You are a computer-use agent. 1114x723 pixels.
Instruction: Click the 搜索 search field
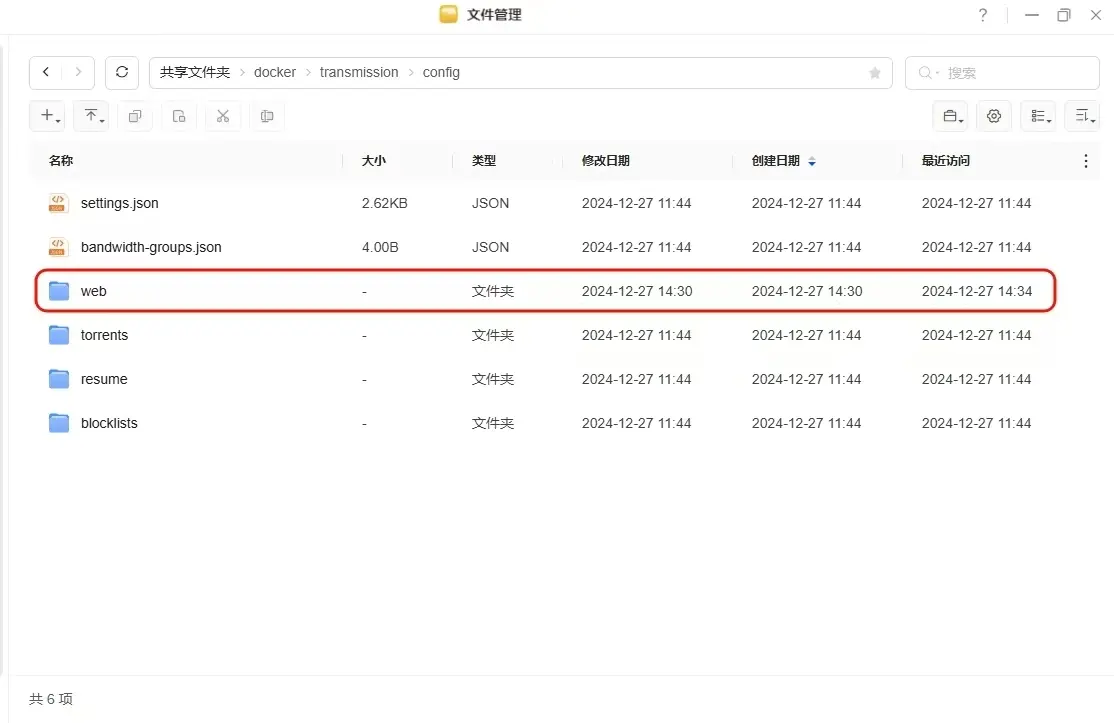pos(1010,73)
